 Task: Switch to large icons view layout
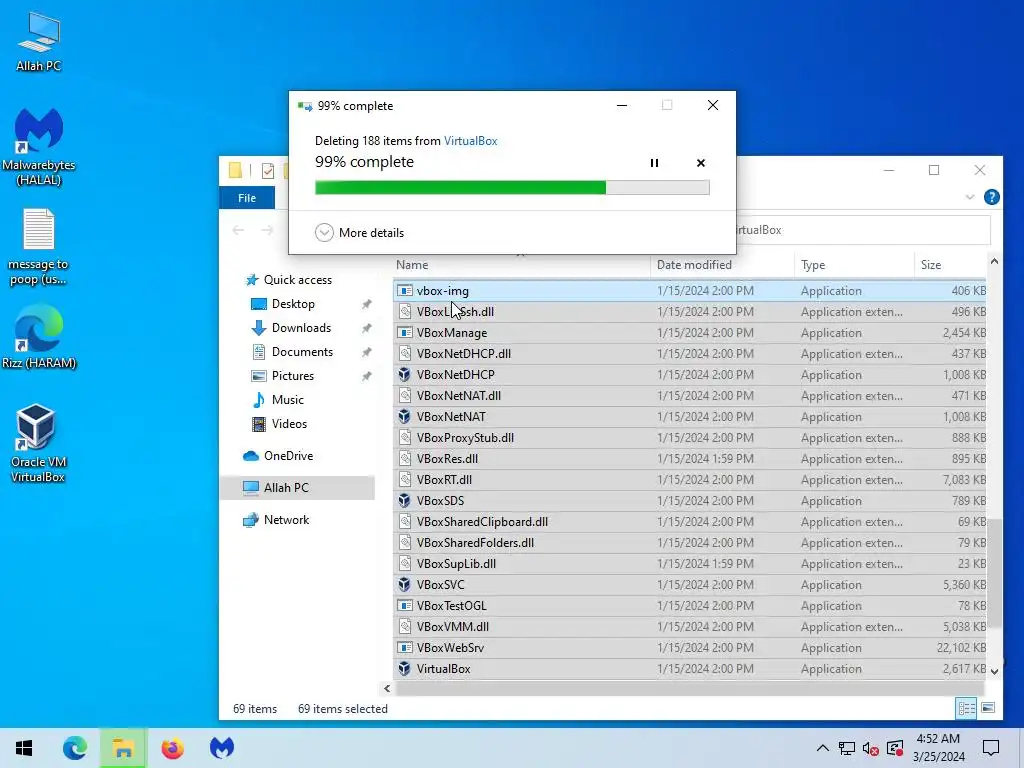click(988, 708)
